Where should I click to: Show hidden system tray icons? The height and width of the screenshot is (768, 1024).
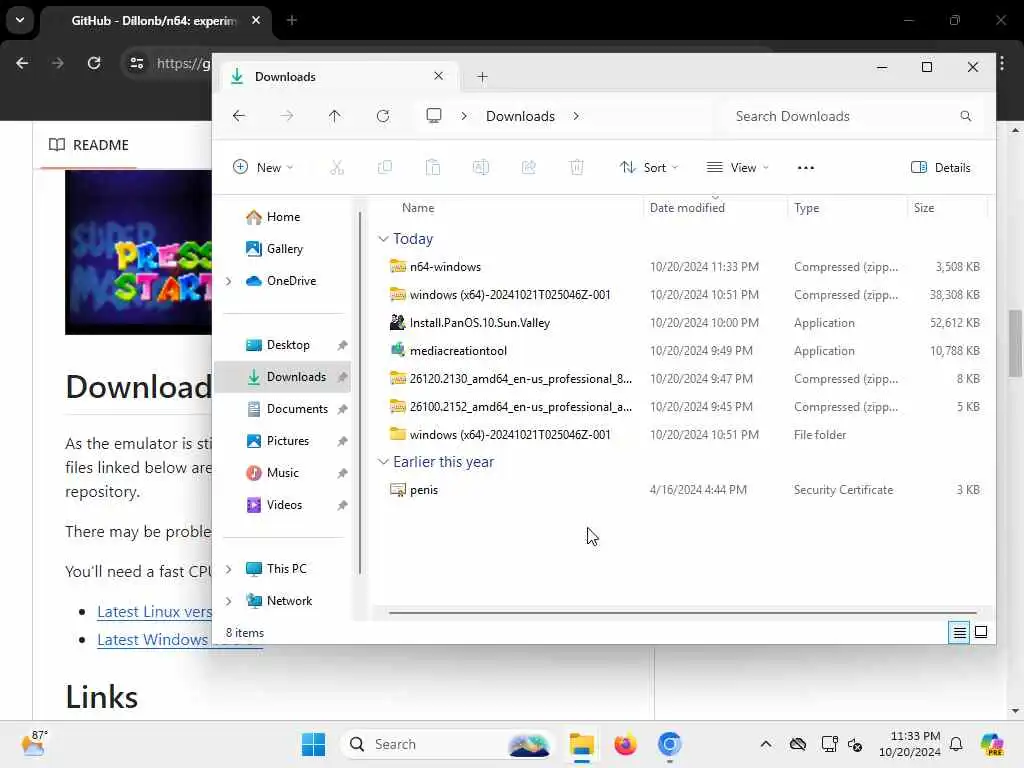[x=766, y=744]
